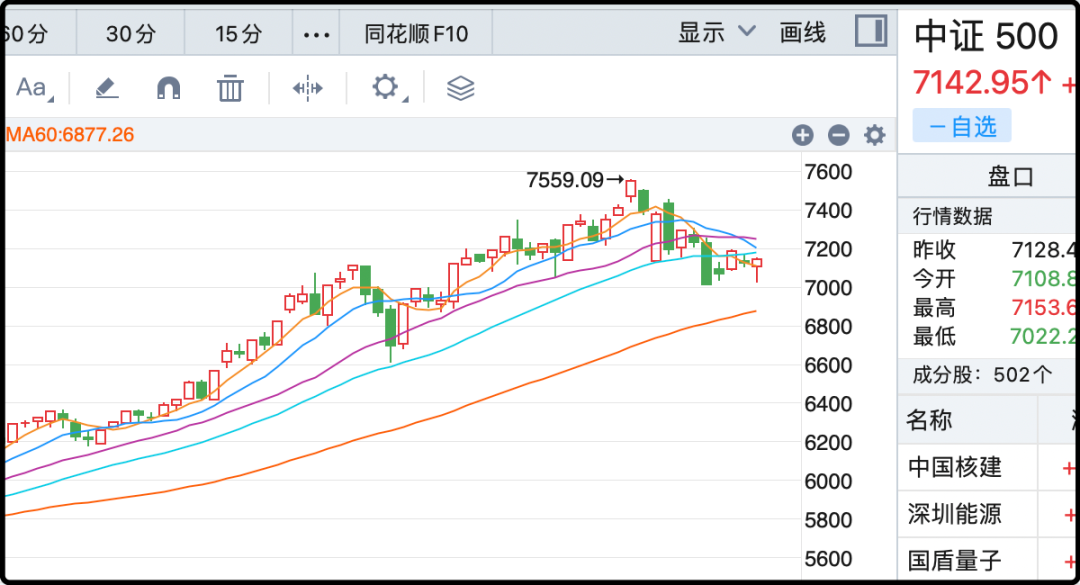Click the 成分股: 502个 label
The height and width of the screenshot is (585, 1080).
click(x=982, y=375)
